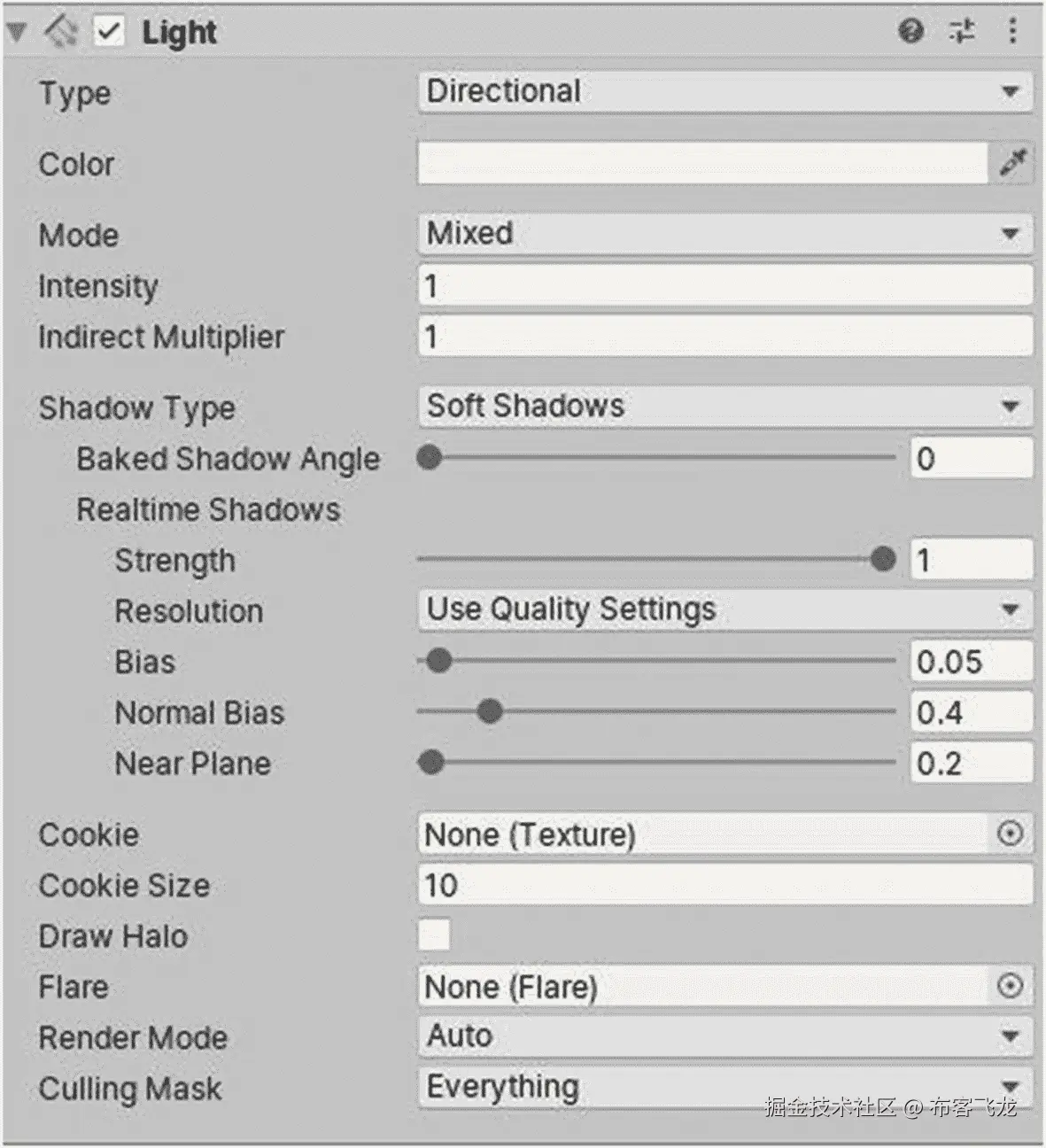Open the Flare object picker circle

click(x=1010, y=986)
